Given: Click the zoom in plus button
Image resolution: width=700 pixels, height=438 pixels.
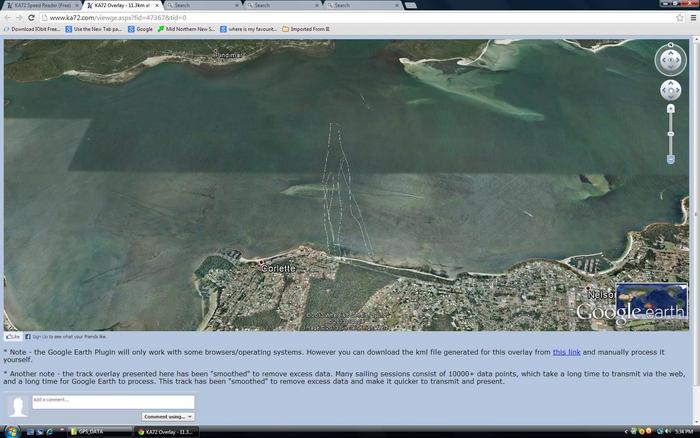Looking at the screenshot, I should (670, 109).
